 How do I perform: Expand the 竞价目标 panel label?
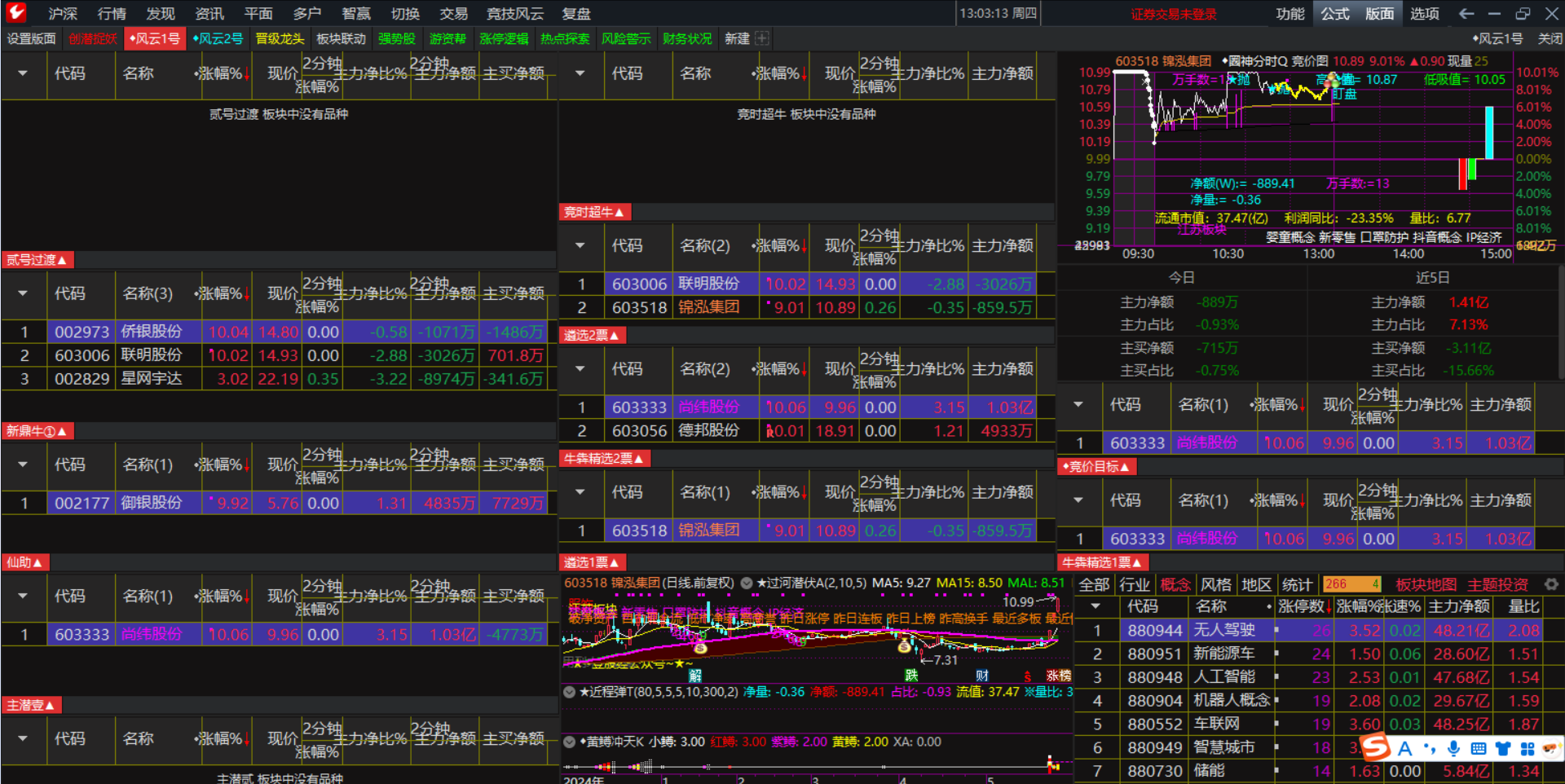[1096, 467]
